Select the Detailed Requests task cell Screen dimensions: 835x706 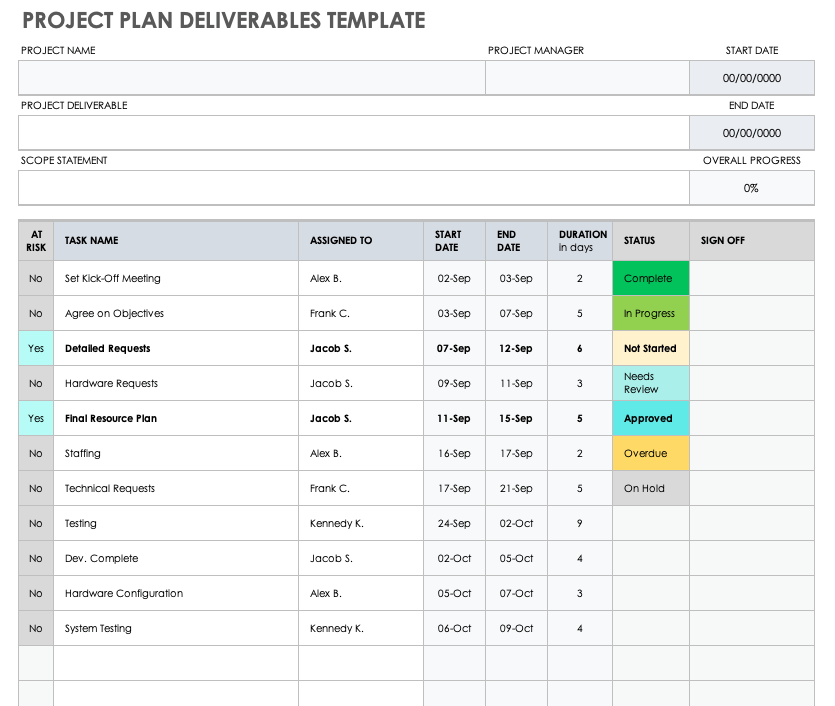pos(176,348)
